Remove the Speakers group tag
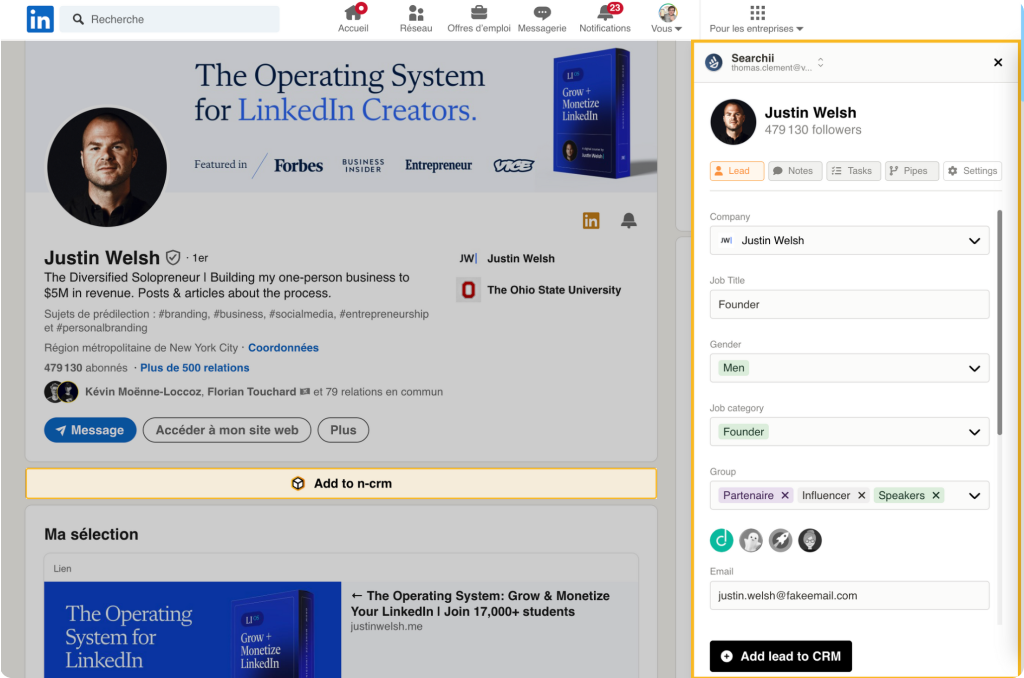Screen dimensions: 1024x678 click(x=936, y=495)
